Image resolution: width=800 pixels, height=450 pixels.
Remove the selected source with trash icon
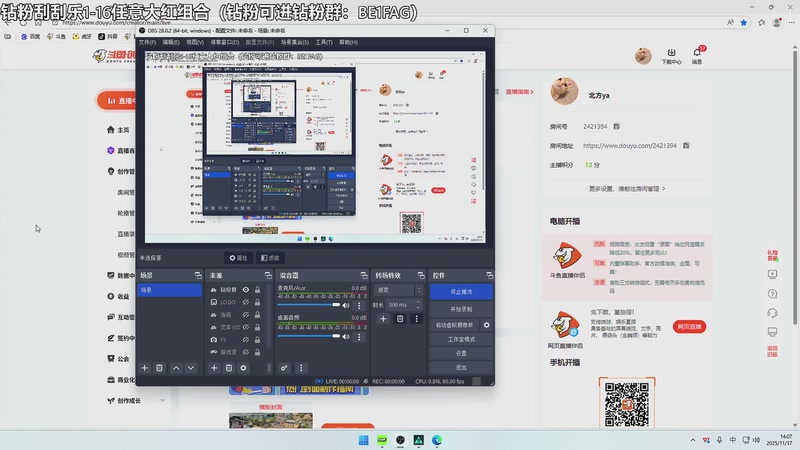229,368
